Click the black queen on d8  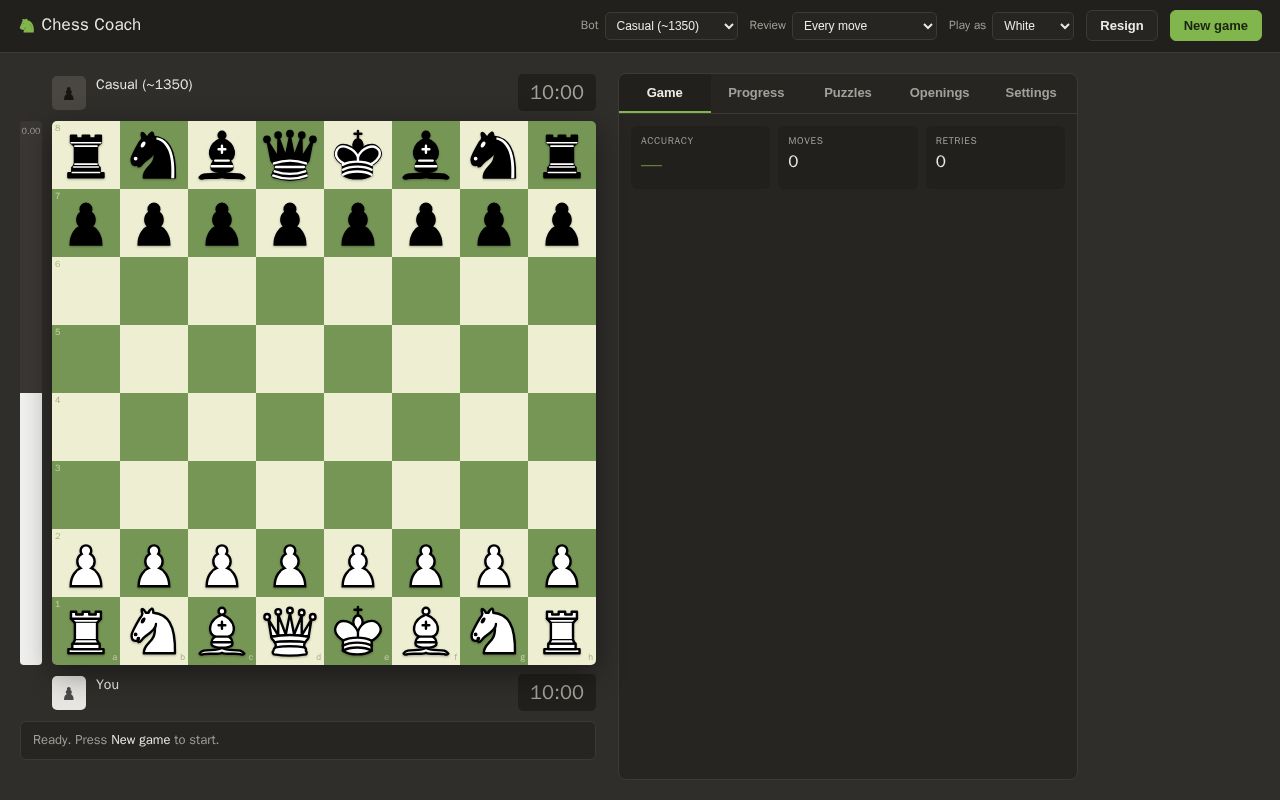click(290, 155)
